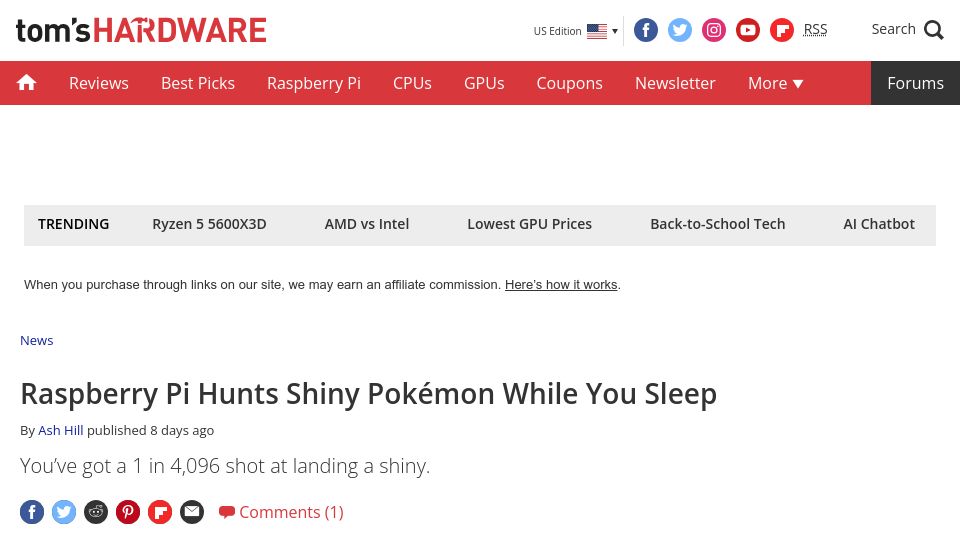The height and width of the screenshot is (540, 960).
Task: Go to Best Picks section
Action: pyautogui.click(x=198, y=83)
